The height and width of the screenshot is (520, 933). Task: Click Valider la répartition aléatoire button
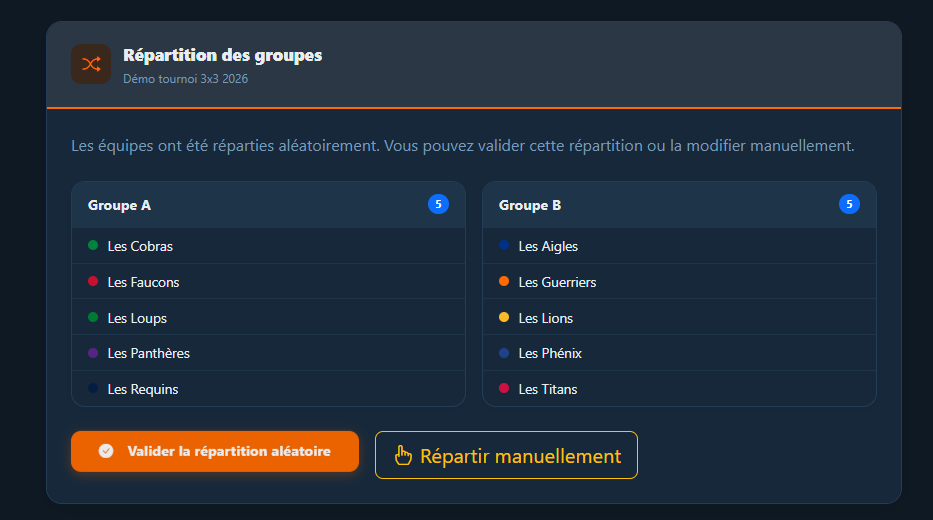click(x=215, y=451)
